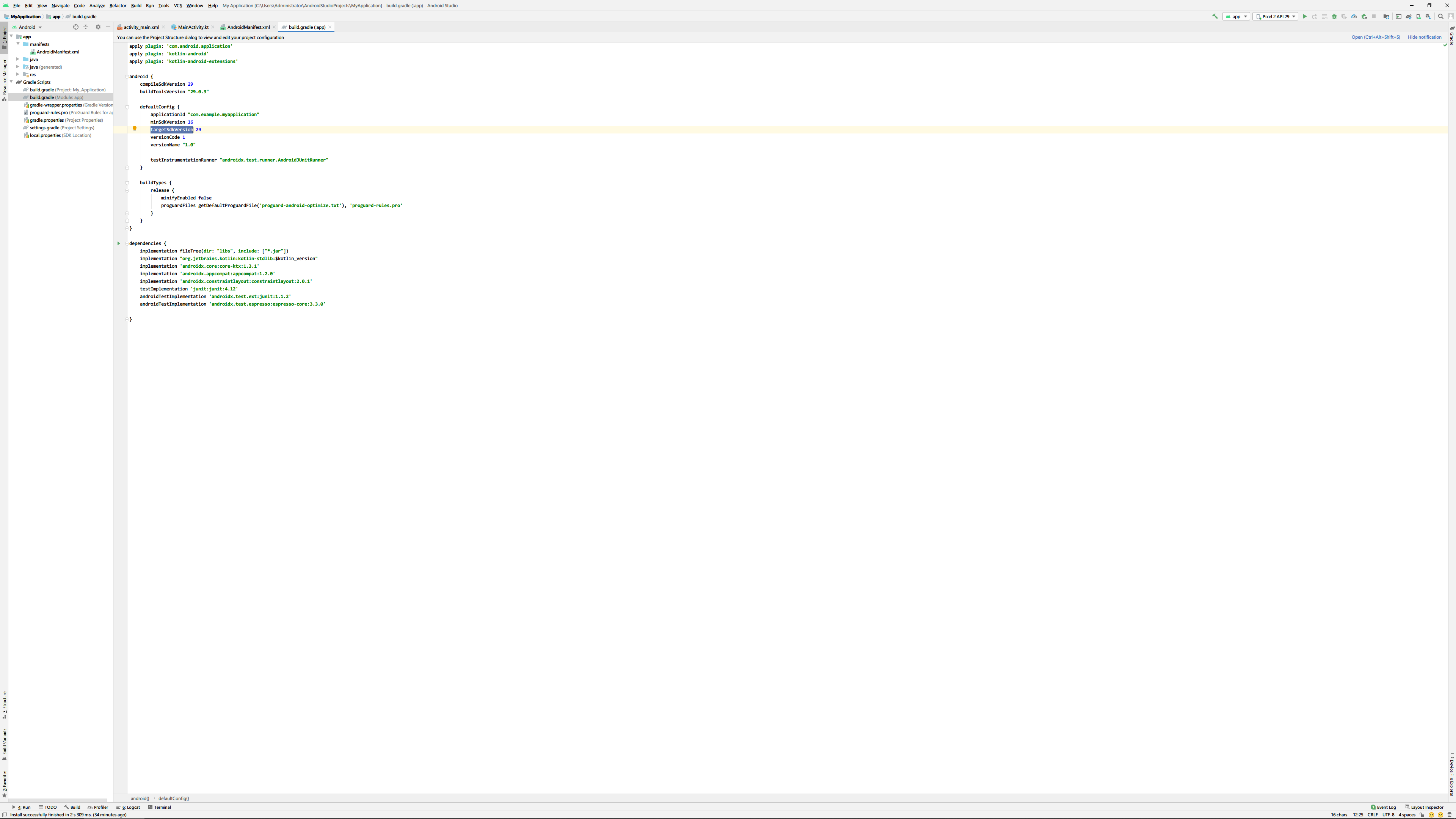Toggle the Build Variants side panel
Screen dimensions: 1456x819
pyautogui.click(x=4, y=743)
